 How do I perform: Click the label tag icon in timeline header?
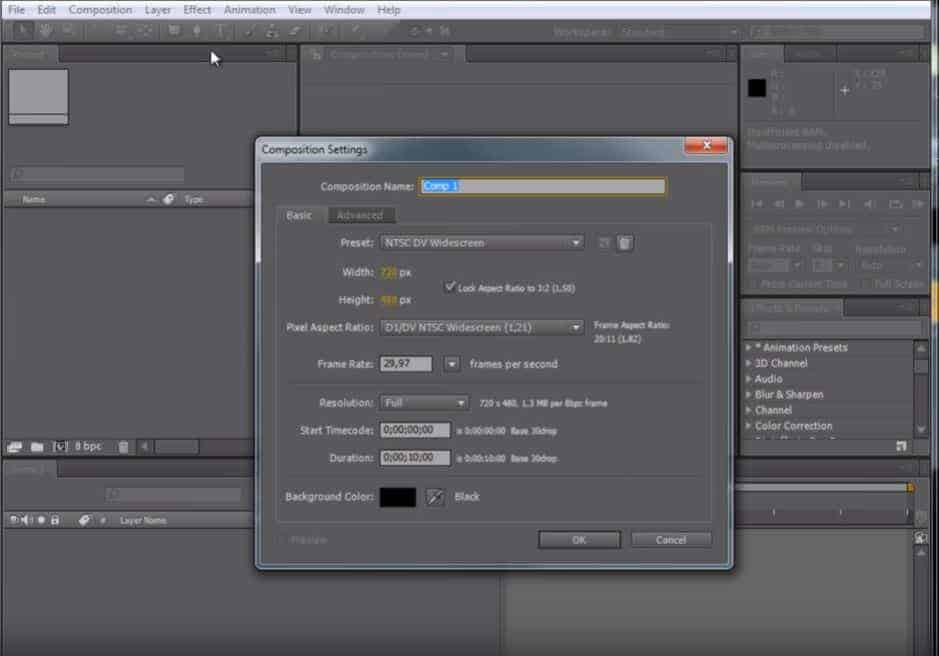[x=84, y=520]
